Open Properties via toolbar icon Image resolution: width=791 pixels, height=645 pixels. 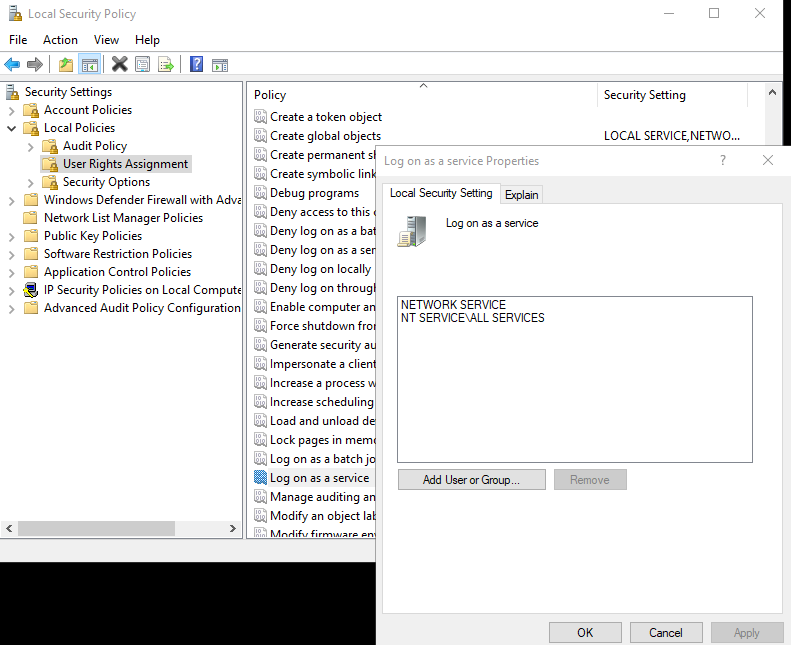pos(143,65)
